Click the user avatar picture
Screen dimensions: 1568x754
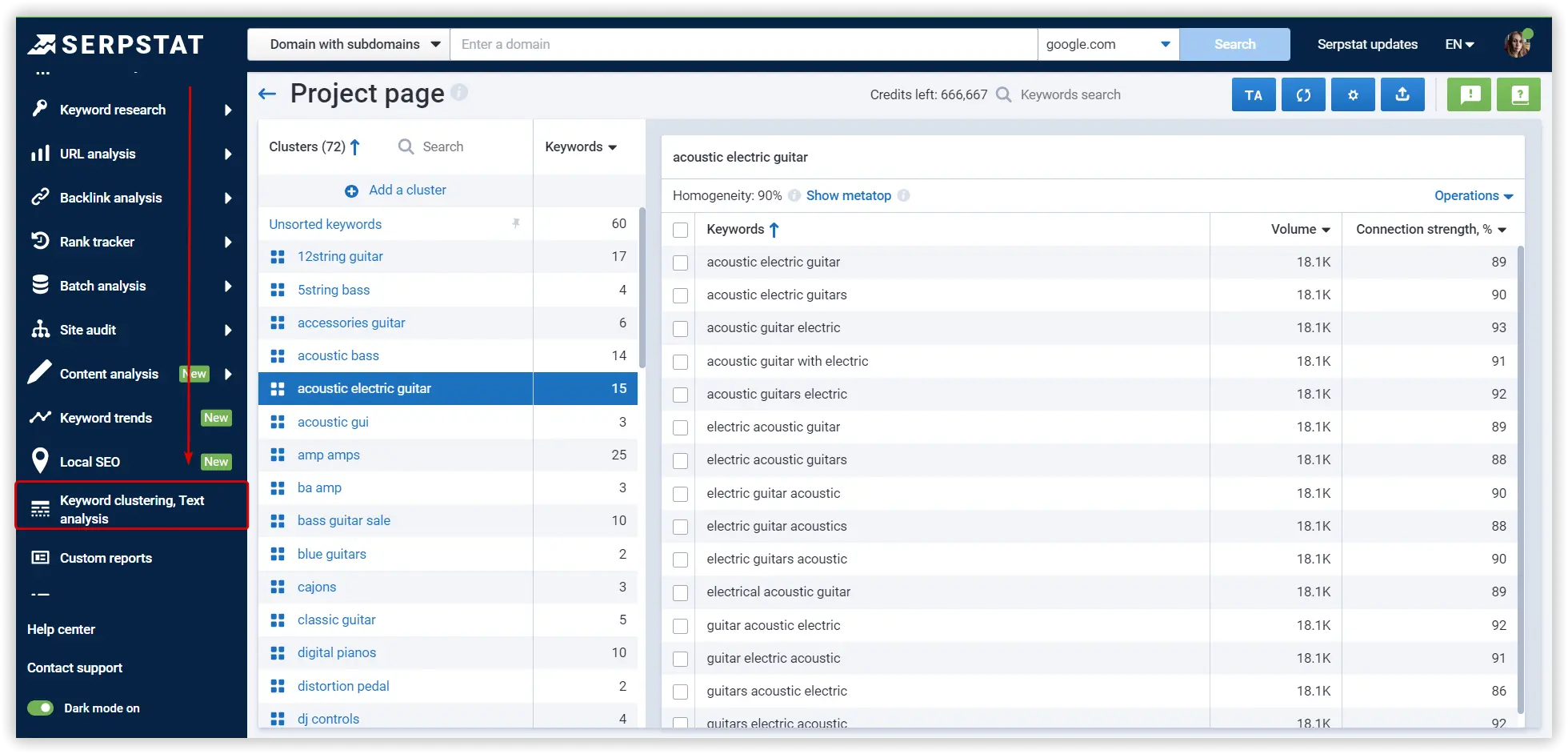[x=1518, y=44]
